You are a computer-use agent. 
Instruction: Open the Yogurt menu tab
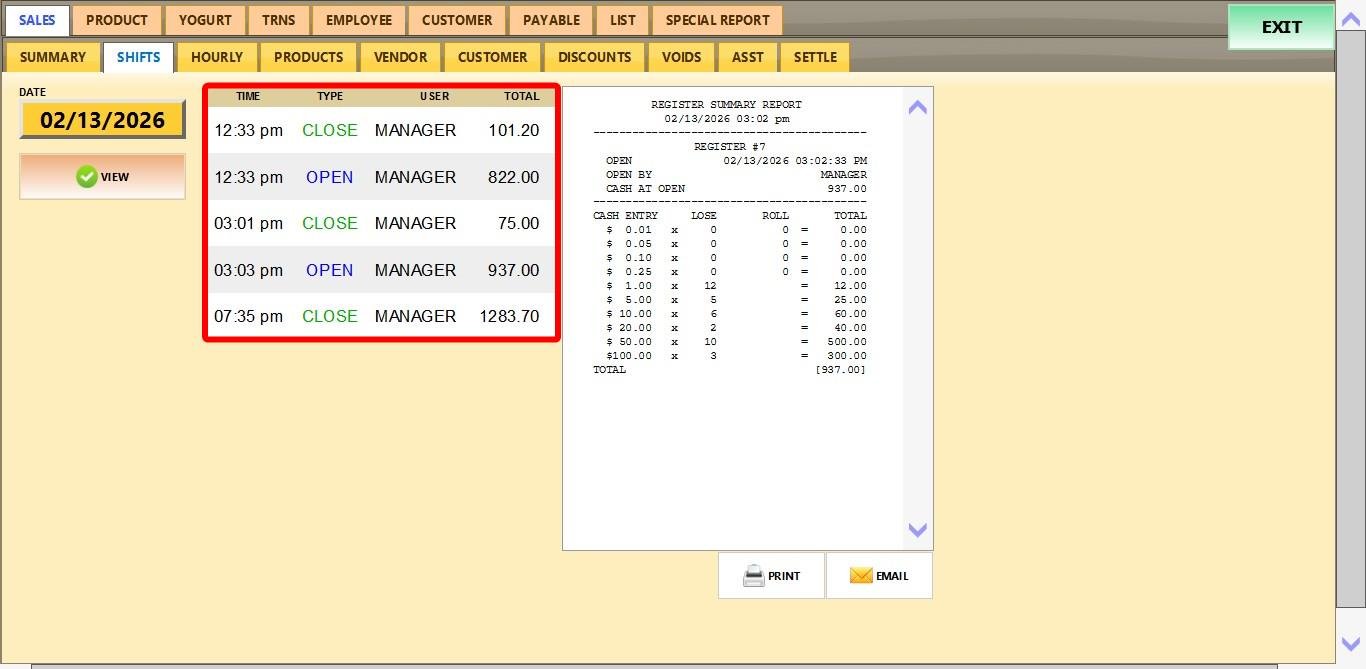[205, 20]
